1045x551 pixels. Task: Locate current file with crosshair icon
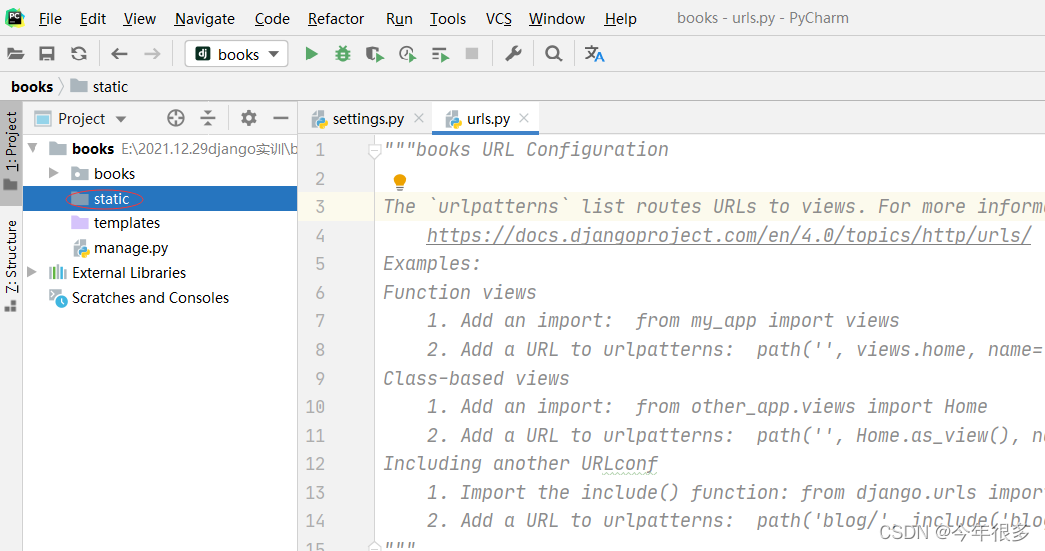pos(176,119)
